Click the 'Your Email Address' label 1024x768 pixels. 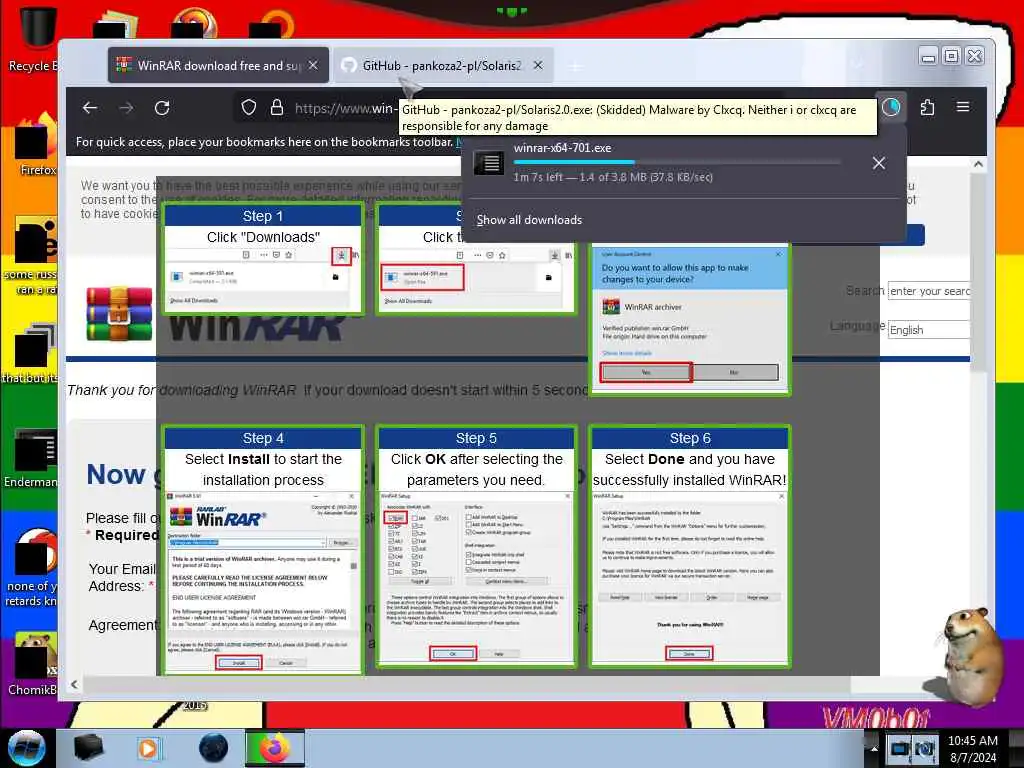click(x=121, y=577)
